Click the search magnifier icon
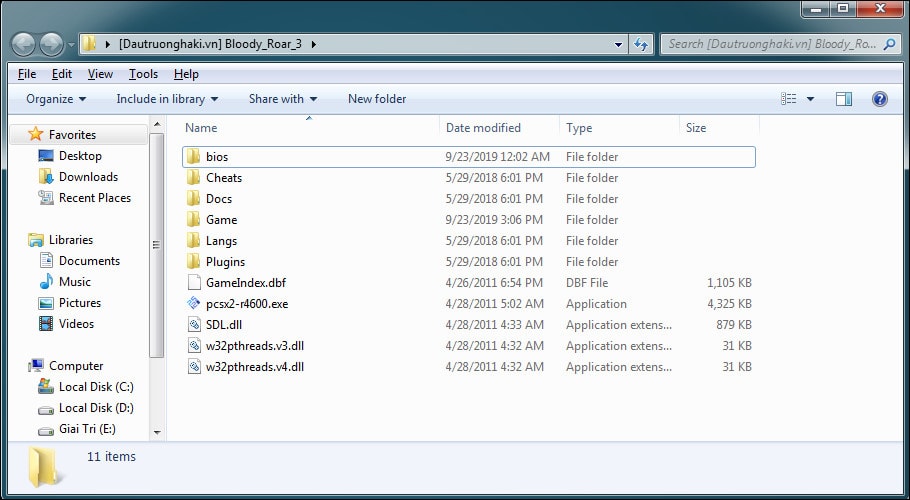The height and width of the screenshot is (500, 910). tap(889, 44)
